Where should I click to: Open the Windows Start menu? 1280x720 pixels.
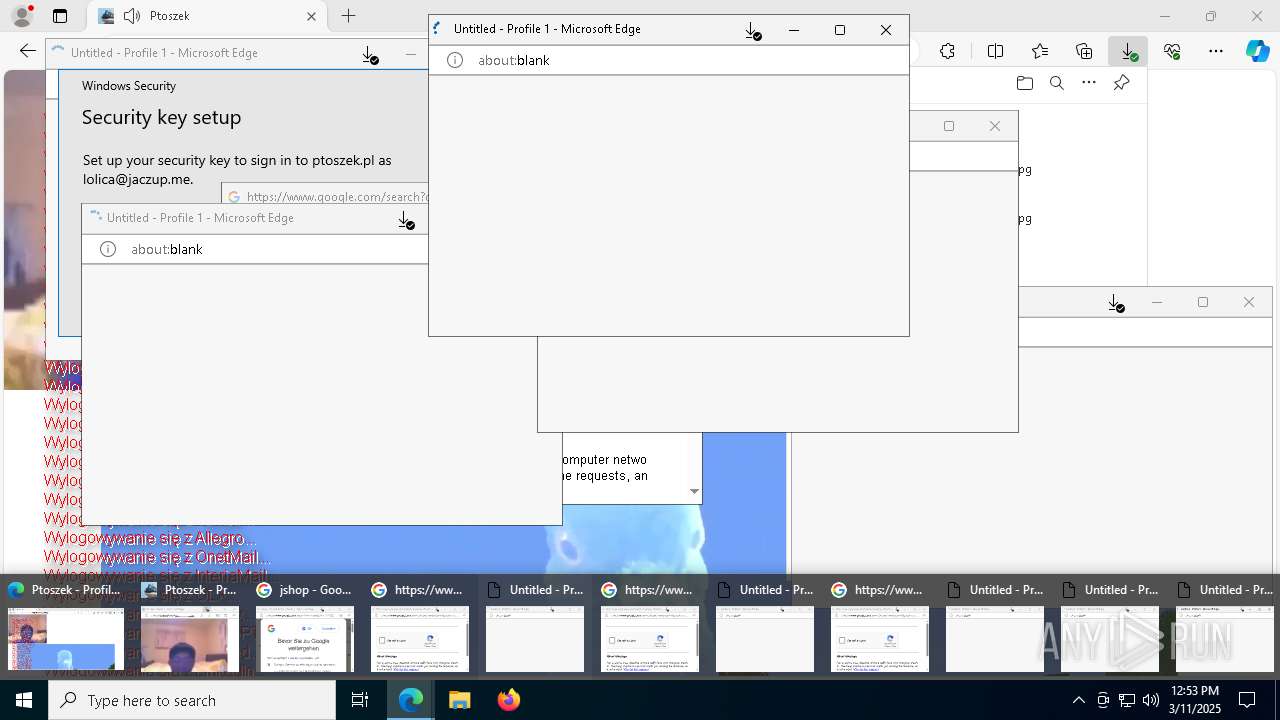24,700
